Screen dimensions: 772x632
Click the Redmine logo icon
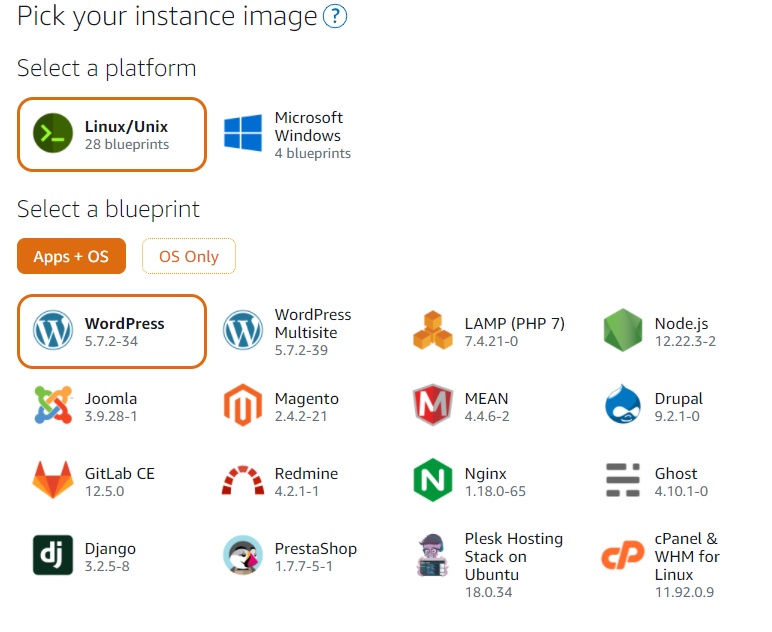243,481
